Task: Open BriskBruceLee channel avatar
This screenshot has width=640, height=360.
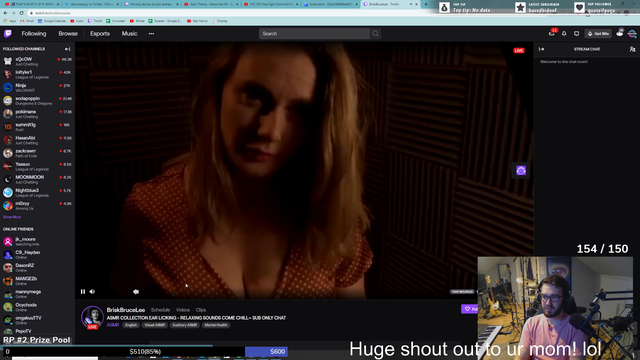Action: [x=92, y=316]
